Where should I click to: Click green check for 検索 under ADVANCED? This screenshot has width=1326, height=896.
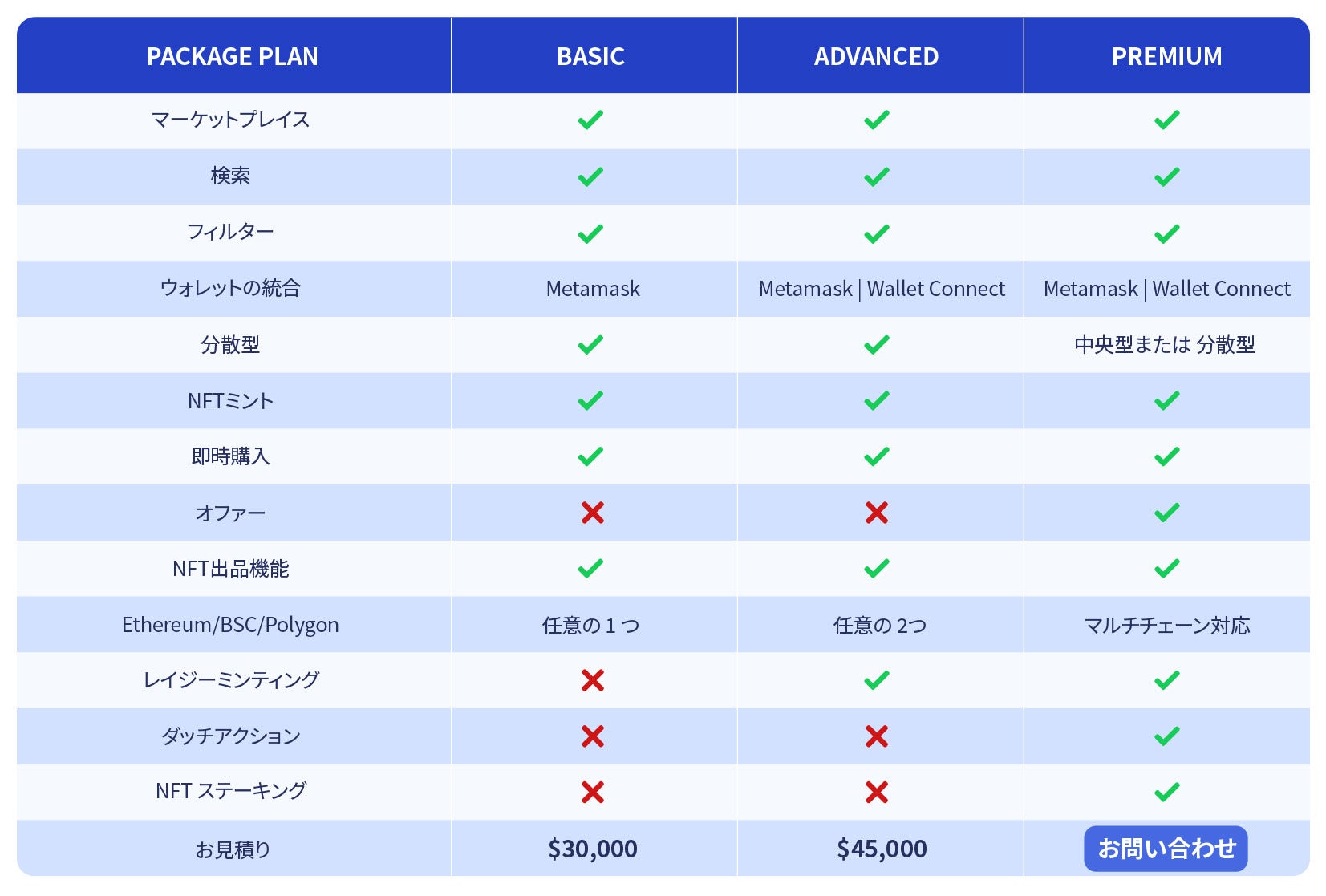tap(877, 177)
